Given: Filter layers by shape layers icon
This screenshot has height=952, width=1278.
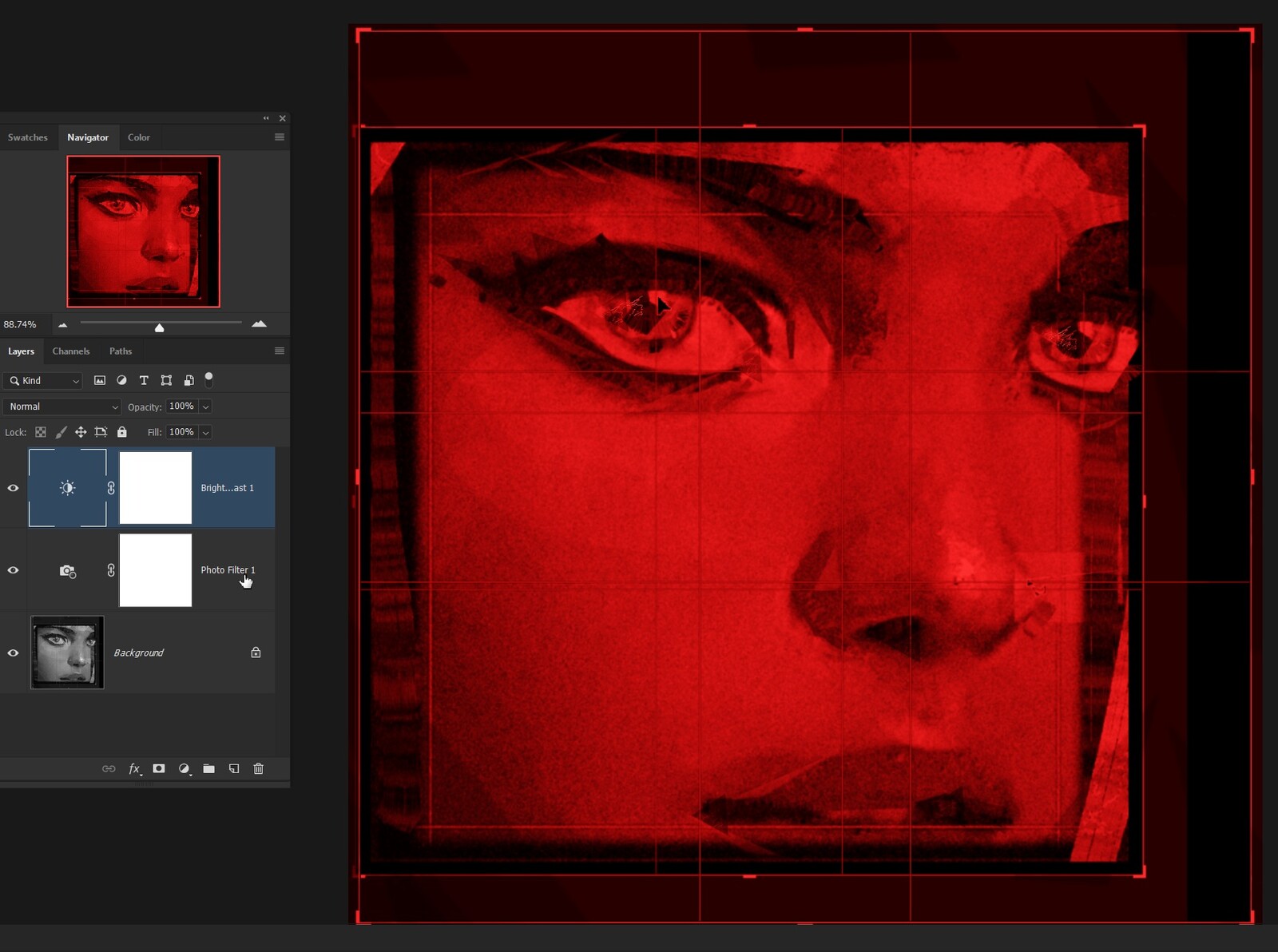Looking at the screenshot, I should point(166,381).
